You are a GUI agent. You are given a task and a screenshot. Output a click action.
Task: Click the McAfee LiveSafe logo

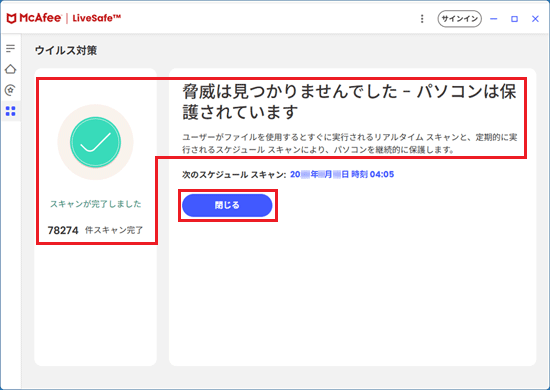[64, 18]
